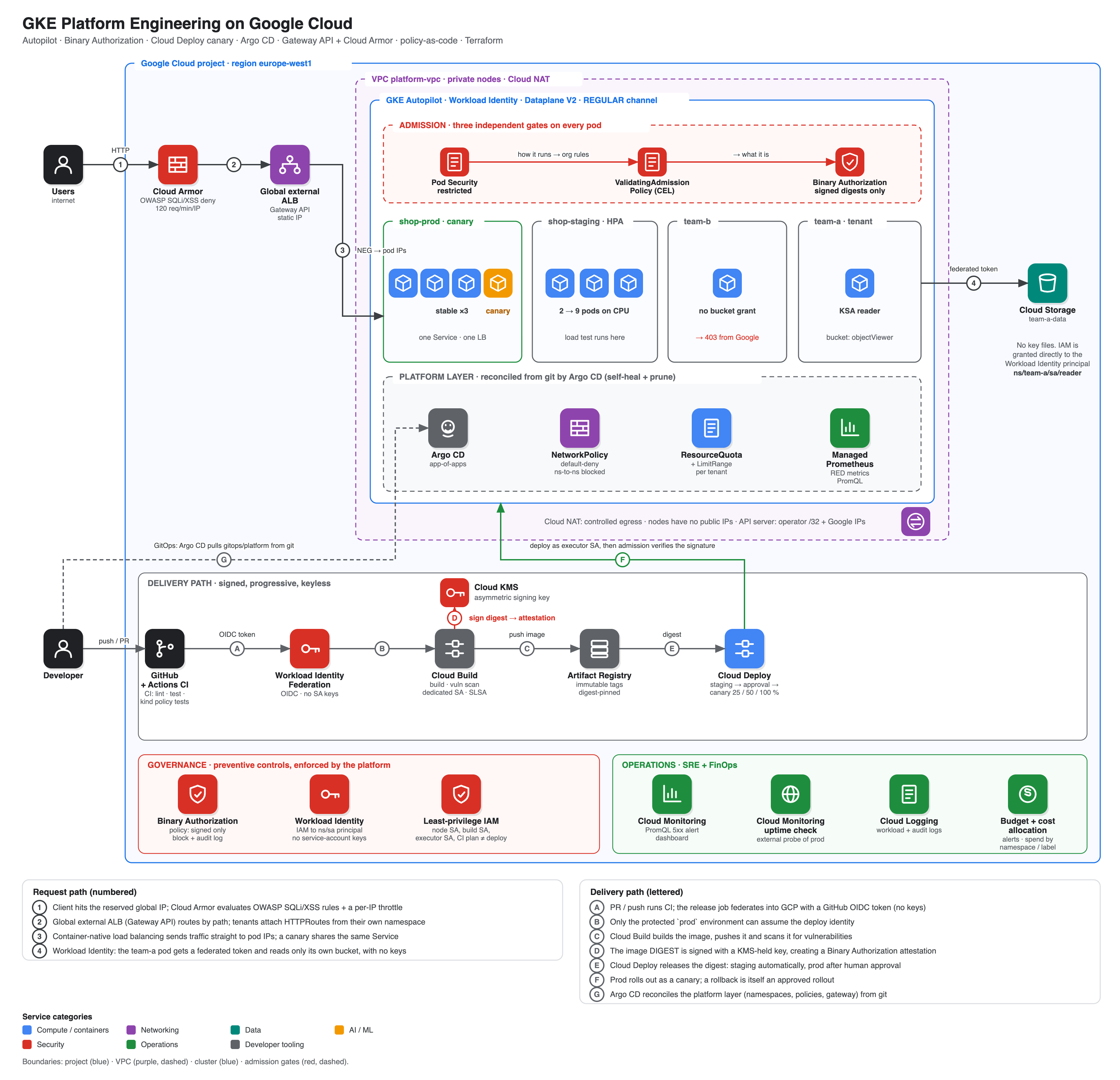Select the admission-gate Binary Authorization shield icon

pos(850,162)
